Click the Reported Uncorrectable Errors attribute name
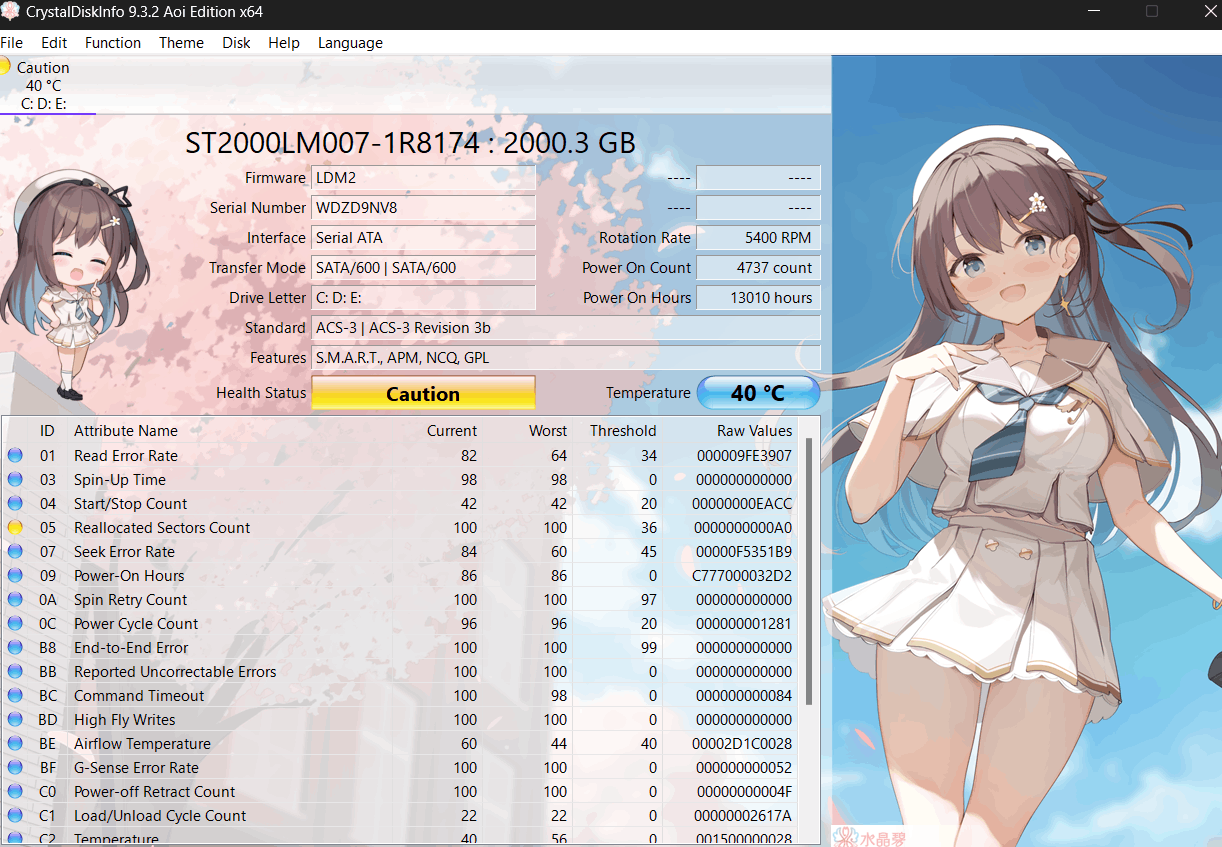This screenshot has width=1222, height=847. point(175,672)
